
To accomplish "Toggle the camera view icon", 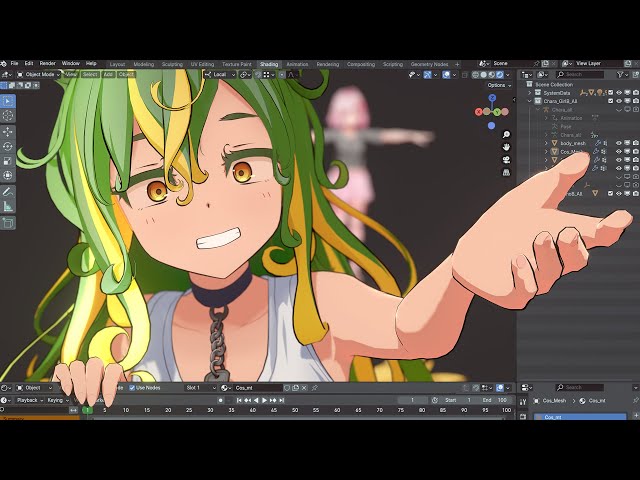I will tap(506, 160).
